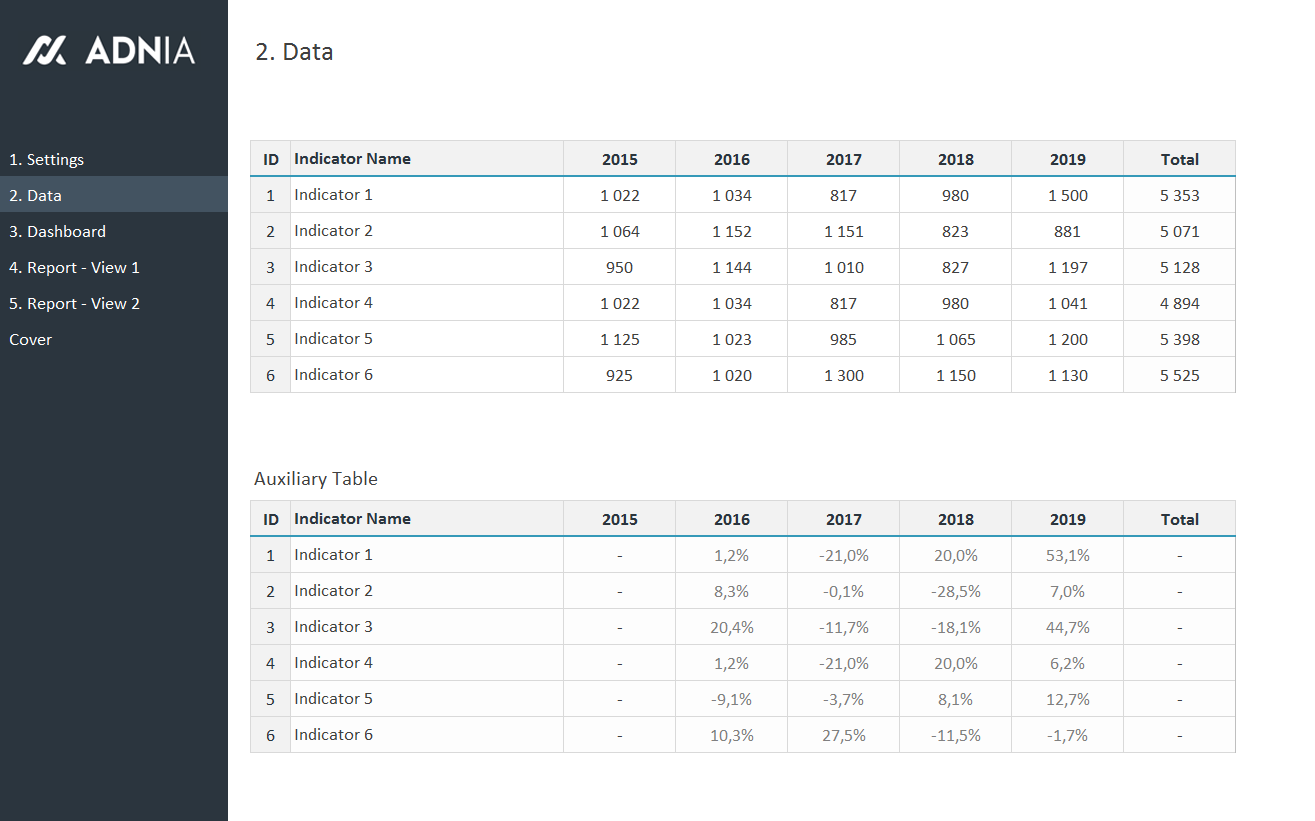Click the Auxiliary Table heading
This screenshot has width=1315, height=821.
(316, 479)
